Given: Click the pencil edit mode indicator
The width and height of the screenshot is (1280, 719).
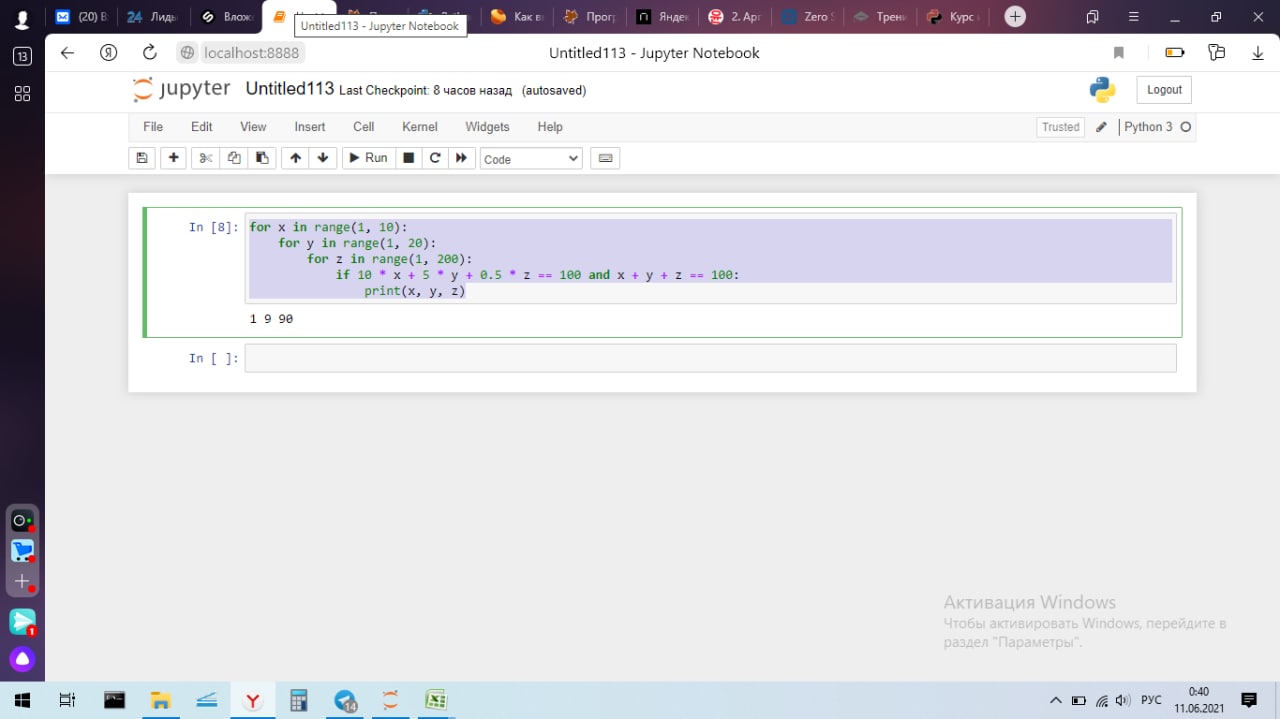Looking at the screenshot, I should coord(1102,127).
